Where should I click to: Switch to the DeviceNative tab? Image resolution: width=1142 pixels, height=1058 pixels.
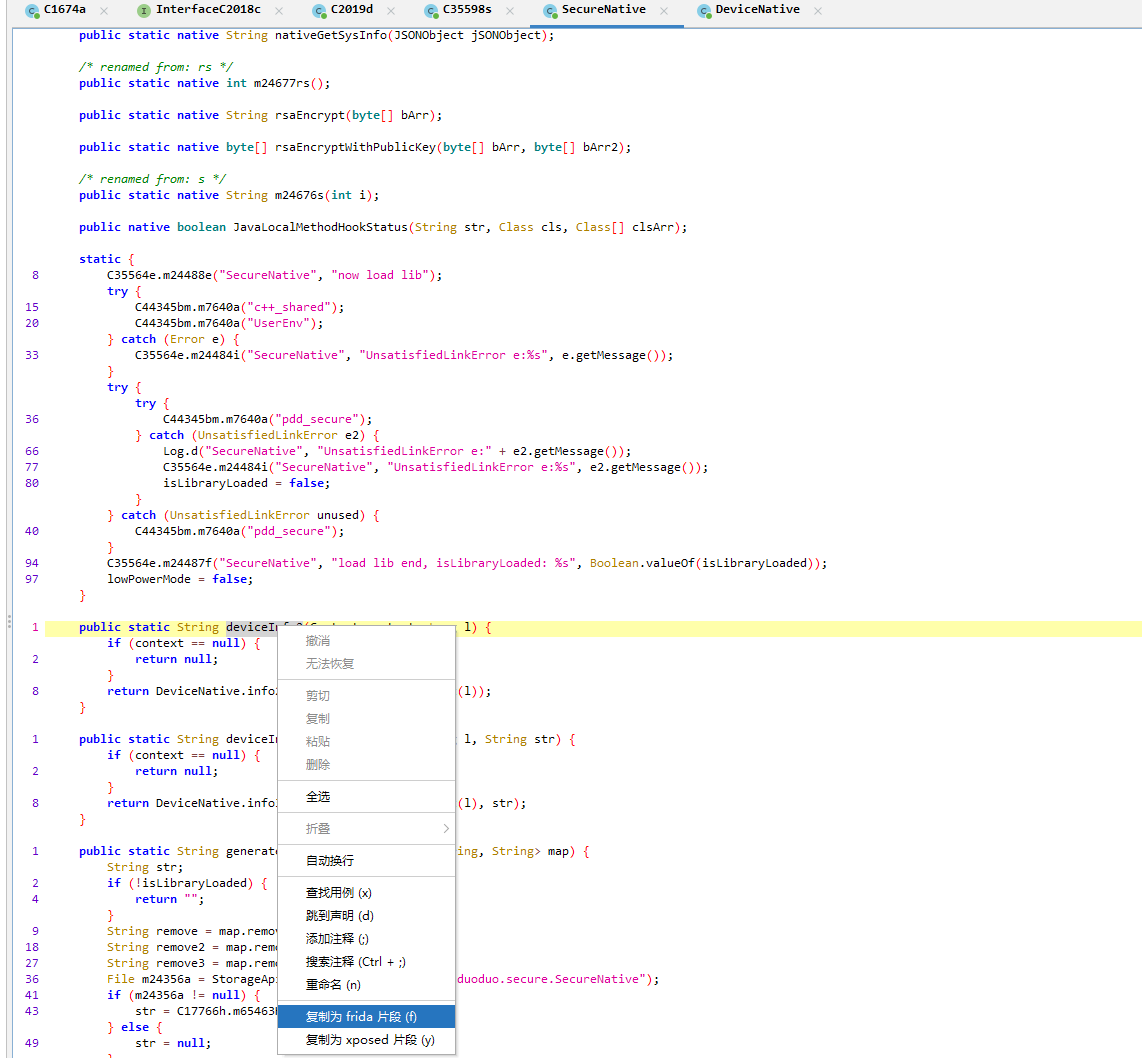[x=757, y=9]
